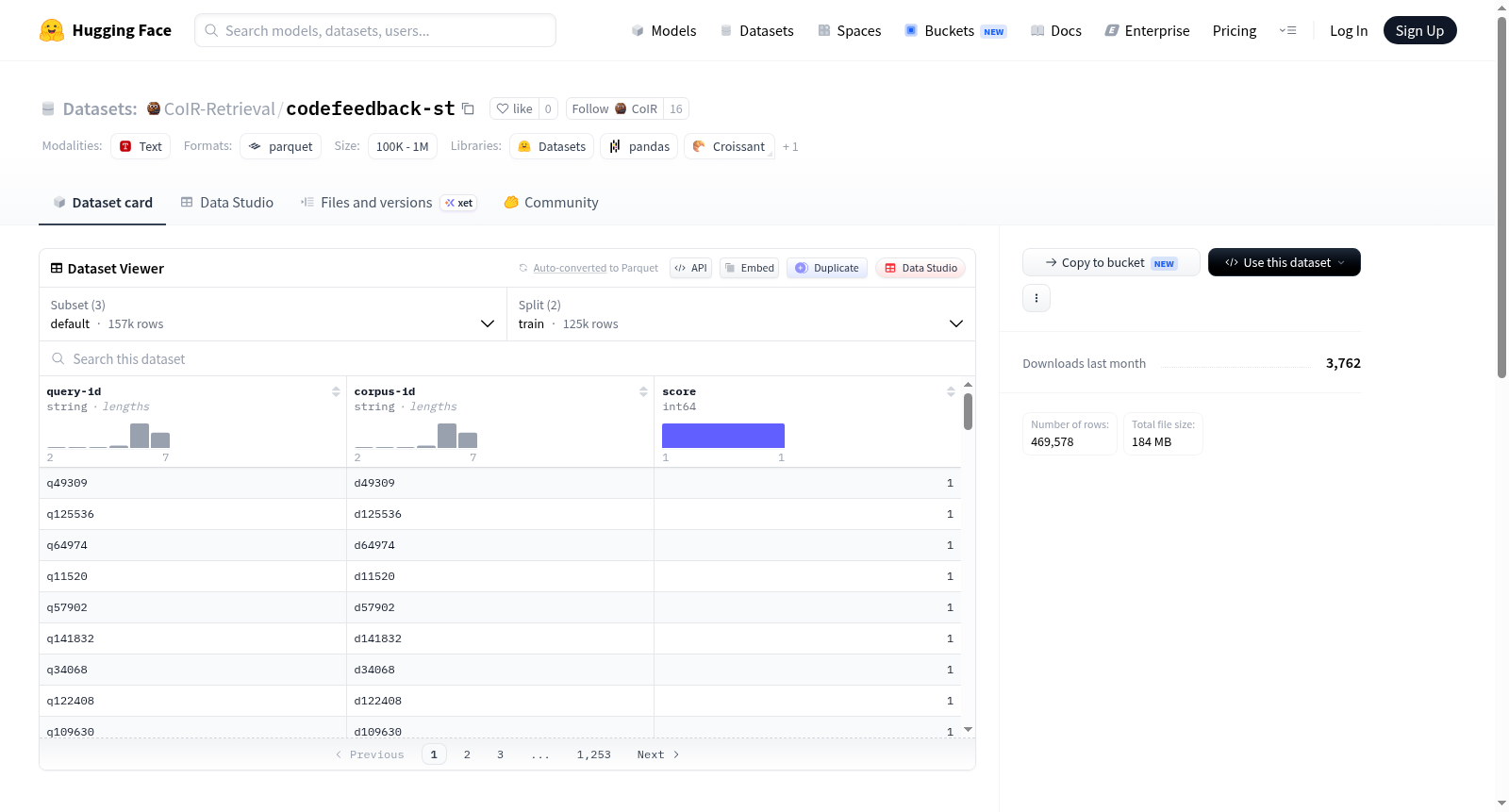Click the xet badge on Files tab
This screenshot has width=1509, height=812.
[458, 203]
